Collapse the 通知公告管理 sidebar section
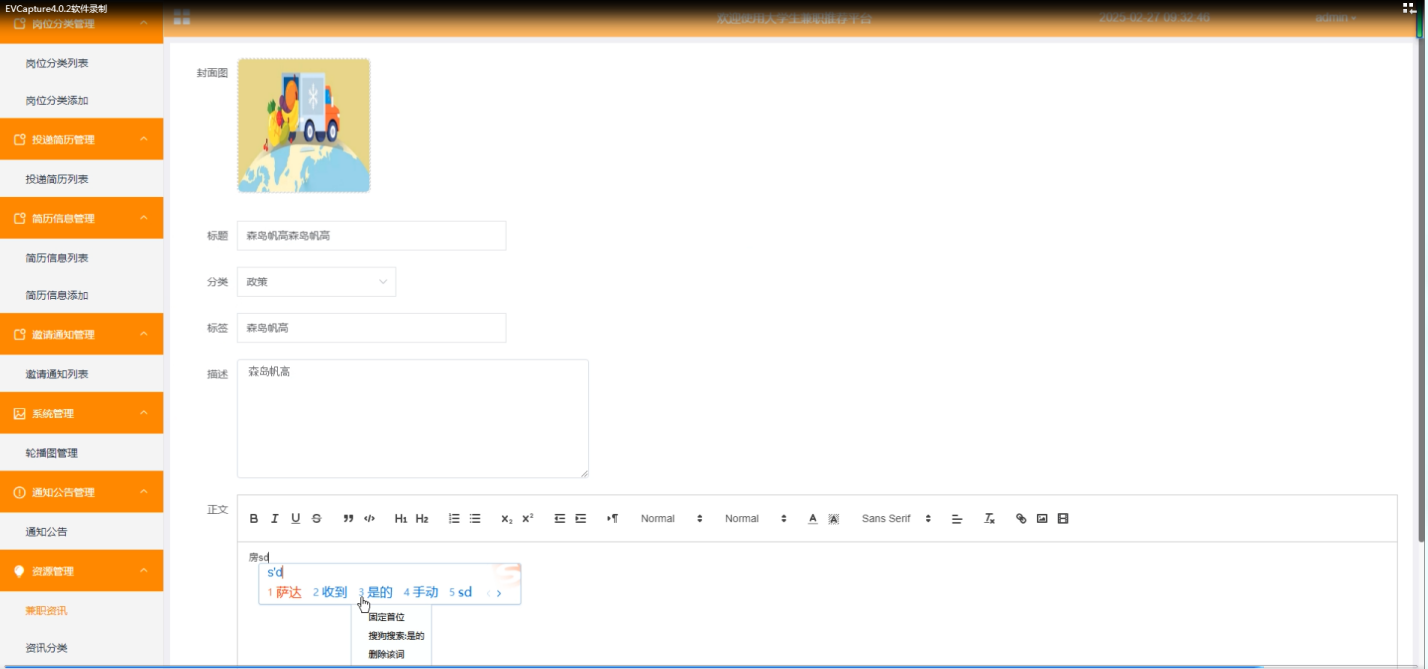This screenshot has height=669, width=1428. pos(82,492)
